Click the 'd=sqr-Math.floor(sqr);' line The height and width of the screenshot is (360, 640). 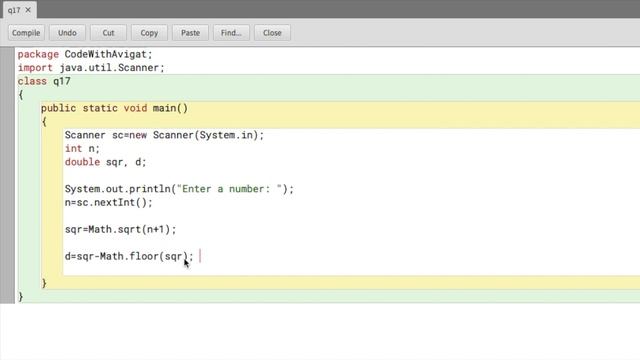(129, 256)
